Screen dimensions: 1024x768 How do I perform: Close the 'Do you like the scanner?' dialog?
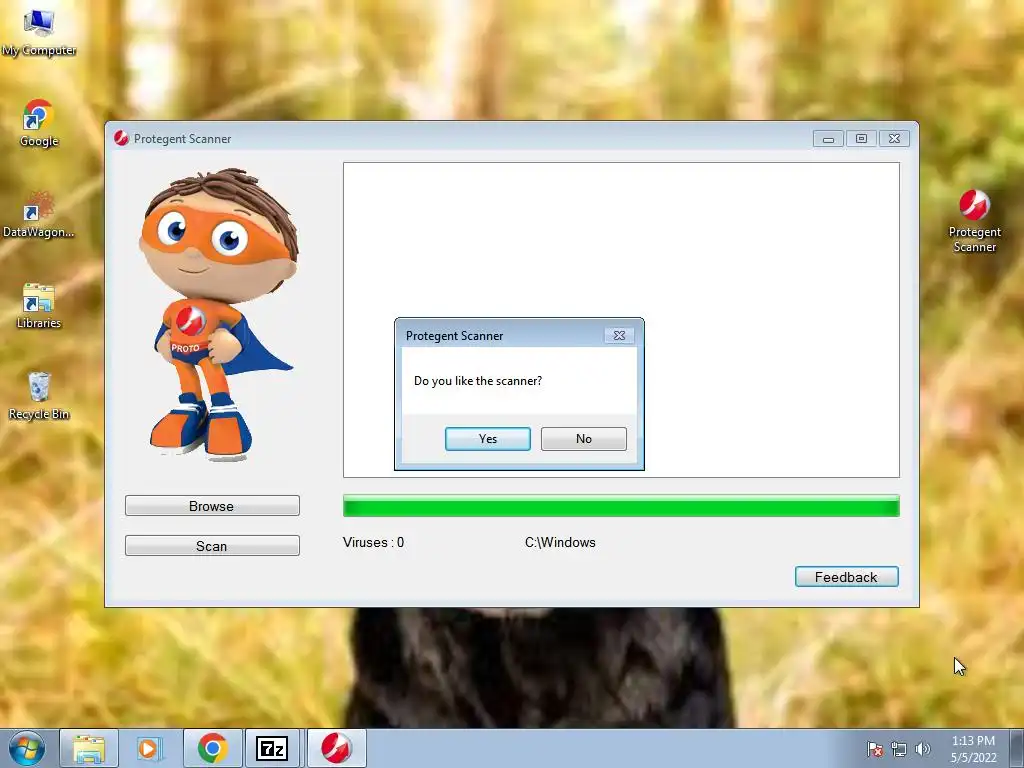coord(619,335)
